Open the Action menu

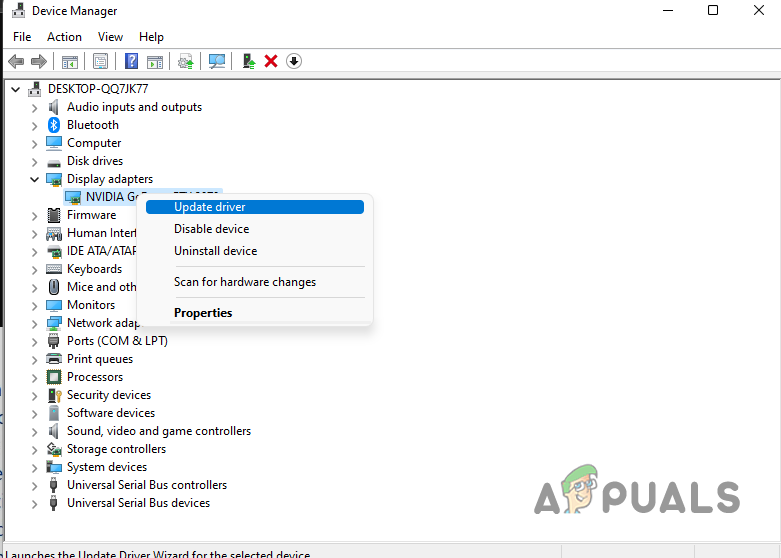(x=64, y=37)
